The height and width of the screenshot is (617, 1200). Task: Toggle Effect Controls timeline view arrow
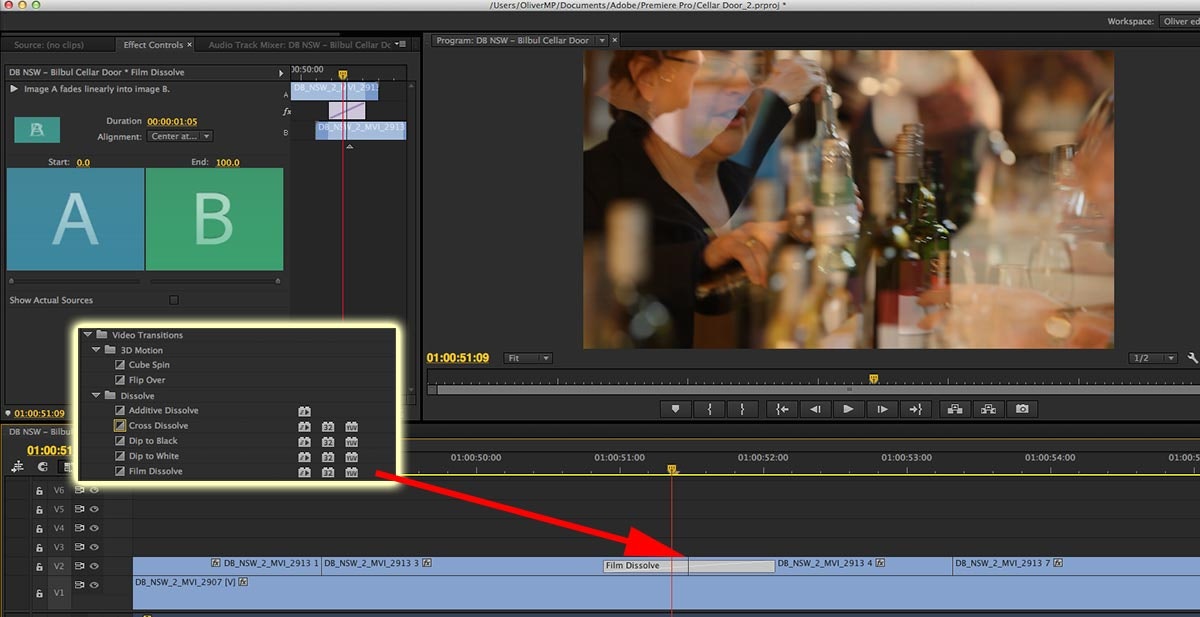(281, 73)
